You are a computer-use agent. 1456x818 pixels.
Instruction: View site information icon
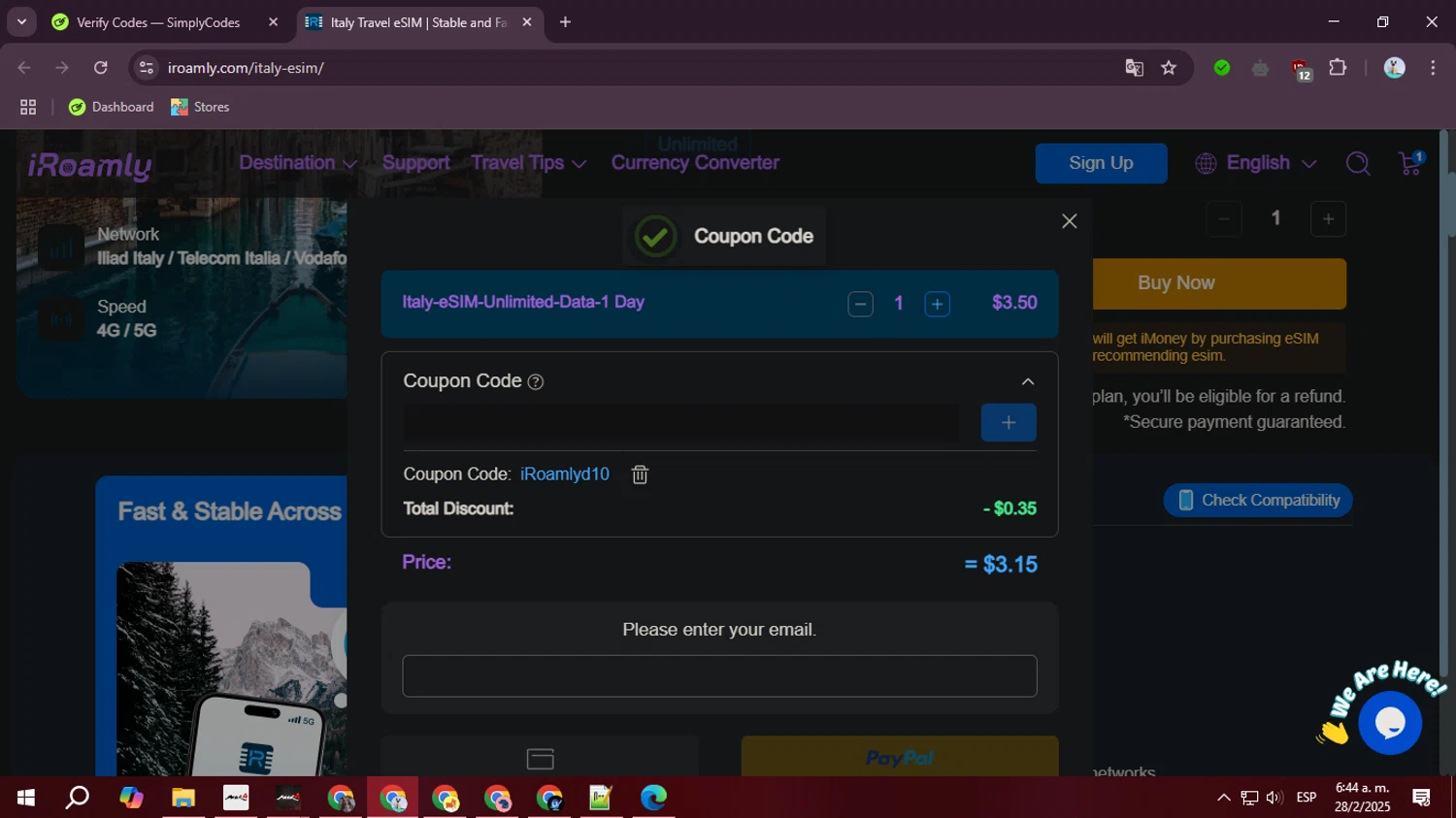(147, 68)
